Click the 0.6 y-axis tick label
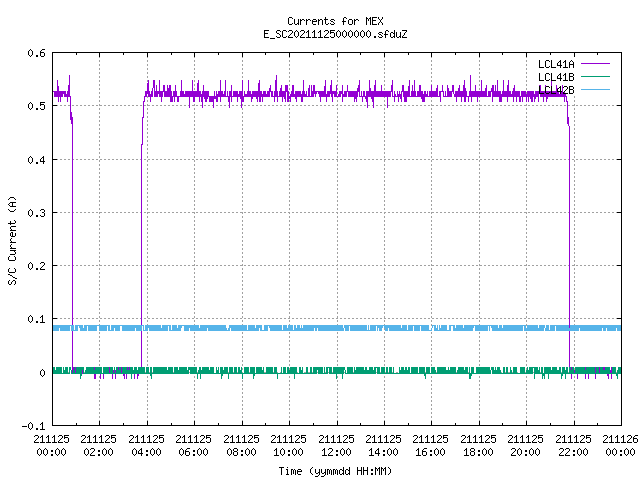 [36, 53]
